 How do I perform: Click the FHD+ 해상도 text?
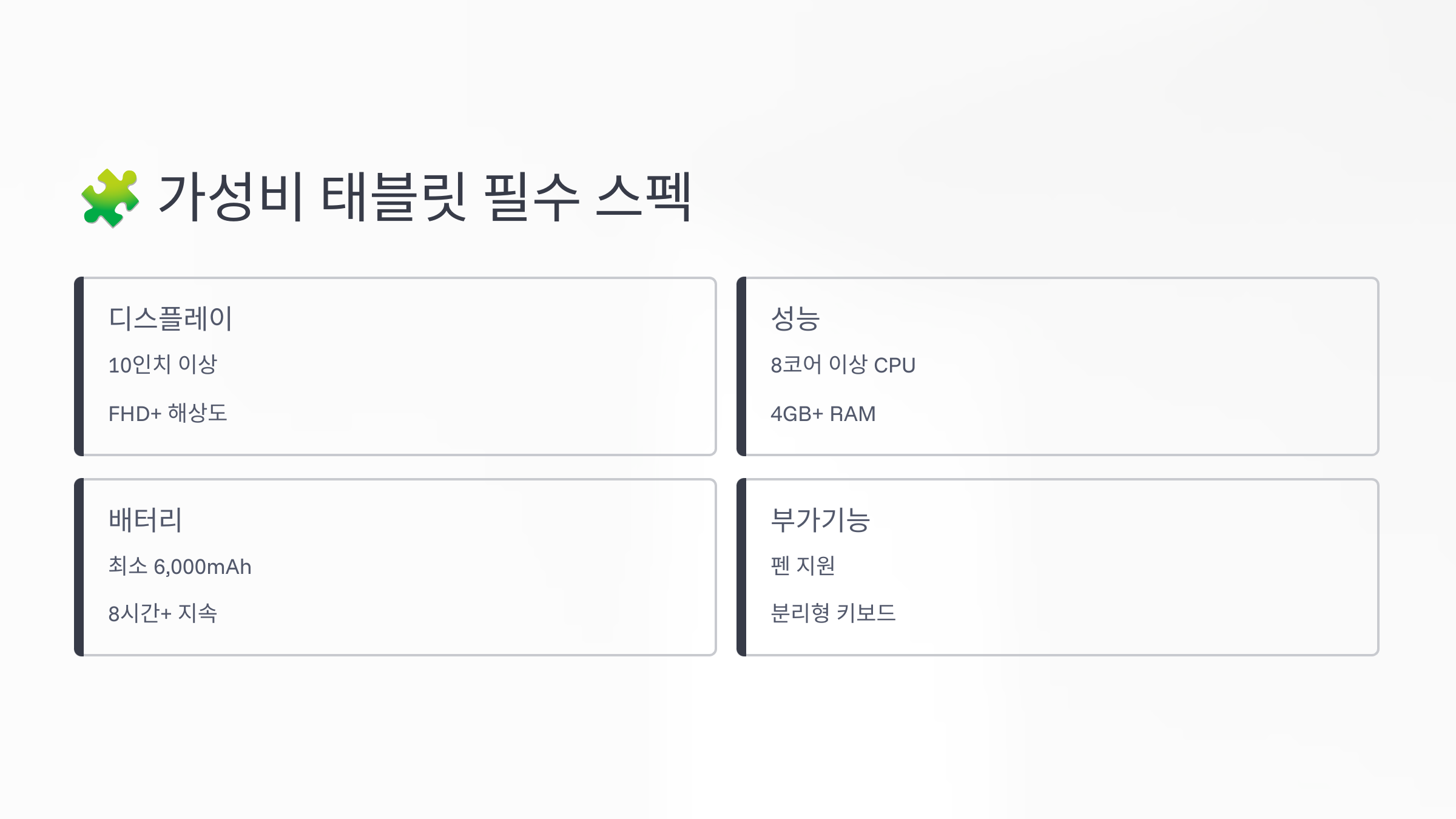(168, 413)
